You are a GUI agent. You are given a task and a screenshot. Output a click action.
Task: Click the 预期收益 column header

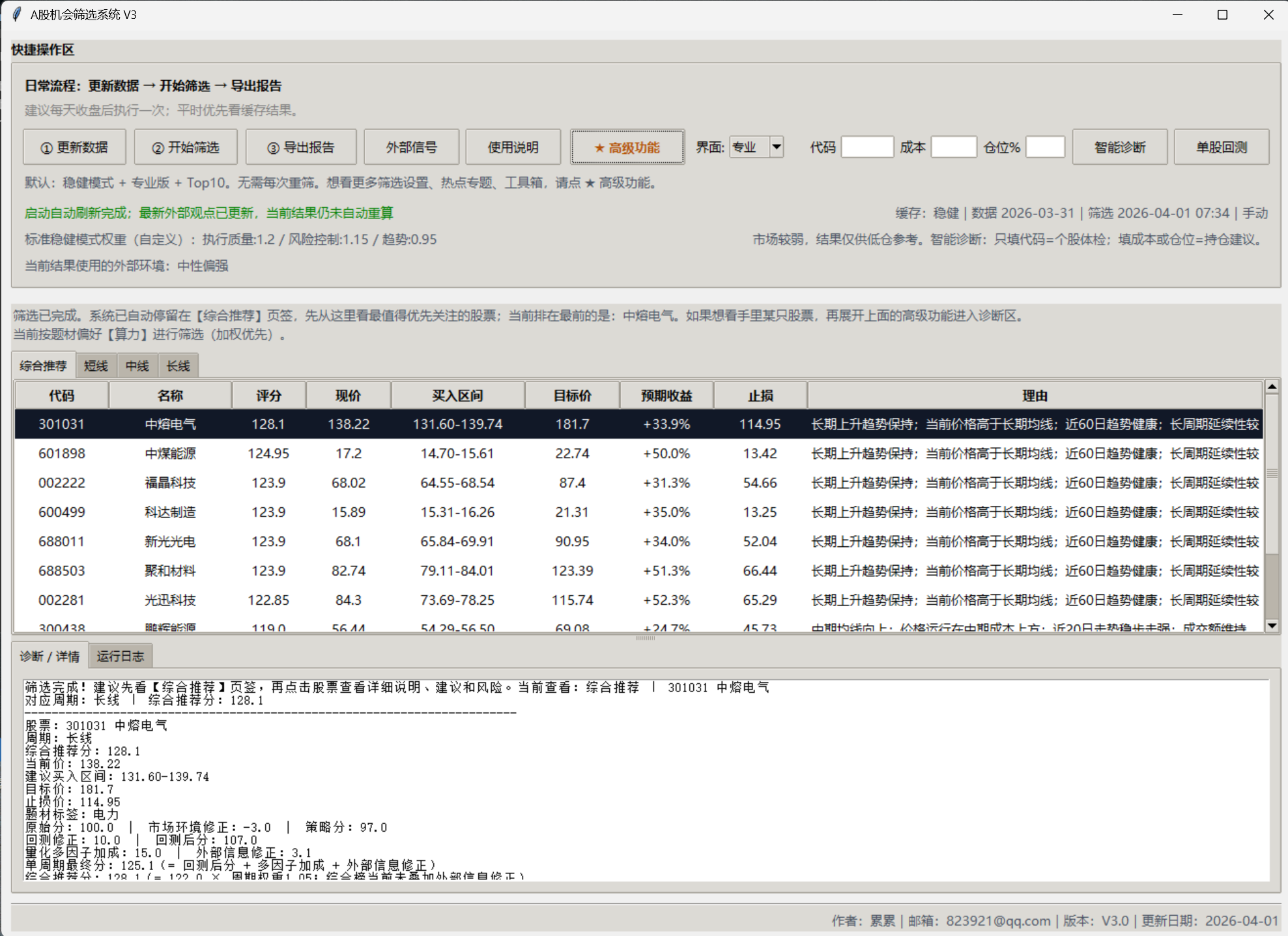tap(666, 396)
